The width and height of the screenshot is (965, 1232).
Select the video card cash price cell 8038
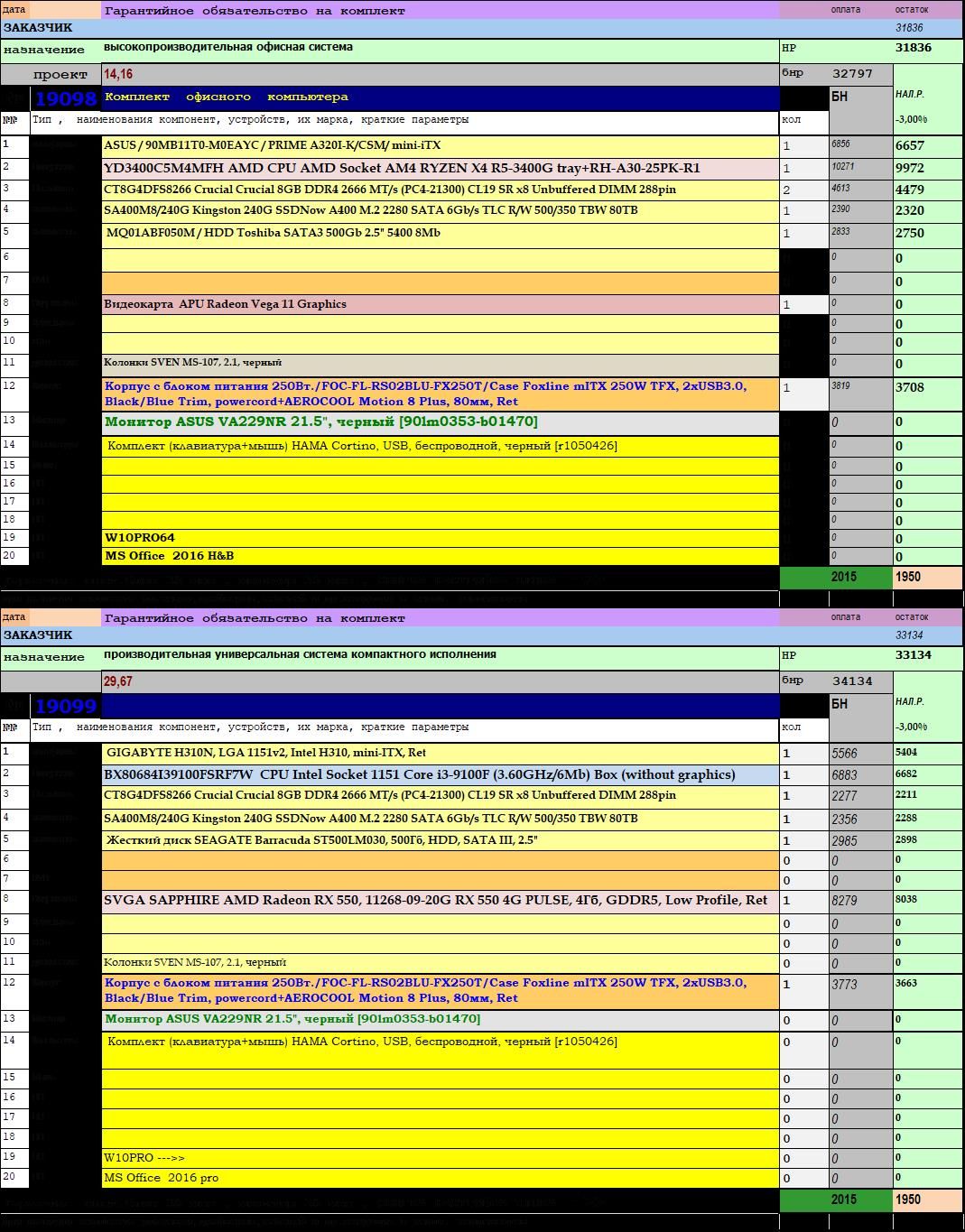(x=928, y=901)
